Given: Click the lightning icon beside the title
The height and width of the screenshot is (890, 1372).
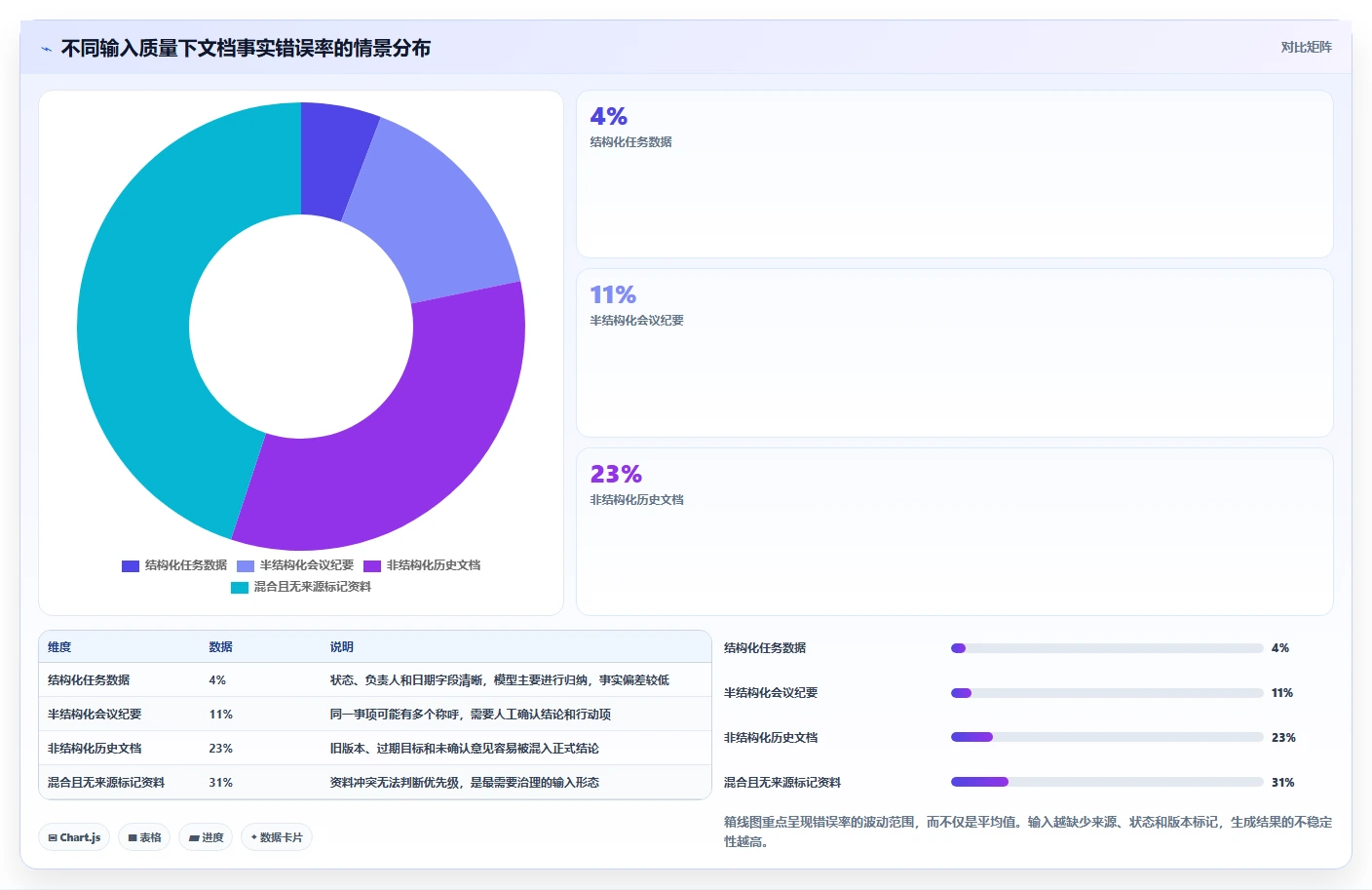Looking at the screenshot, I should click(x=46, y=49).
